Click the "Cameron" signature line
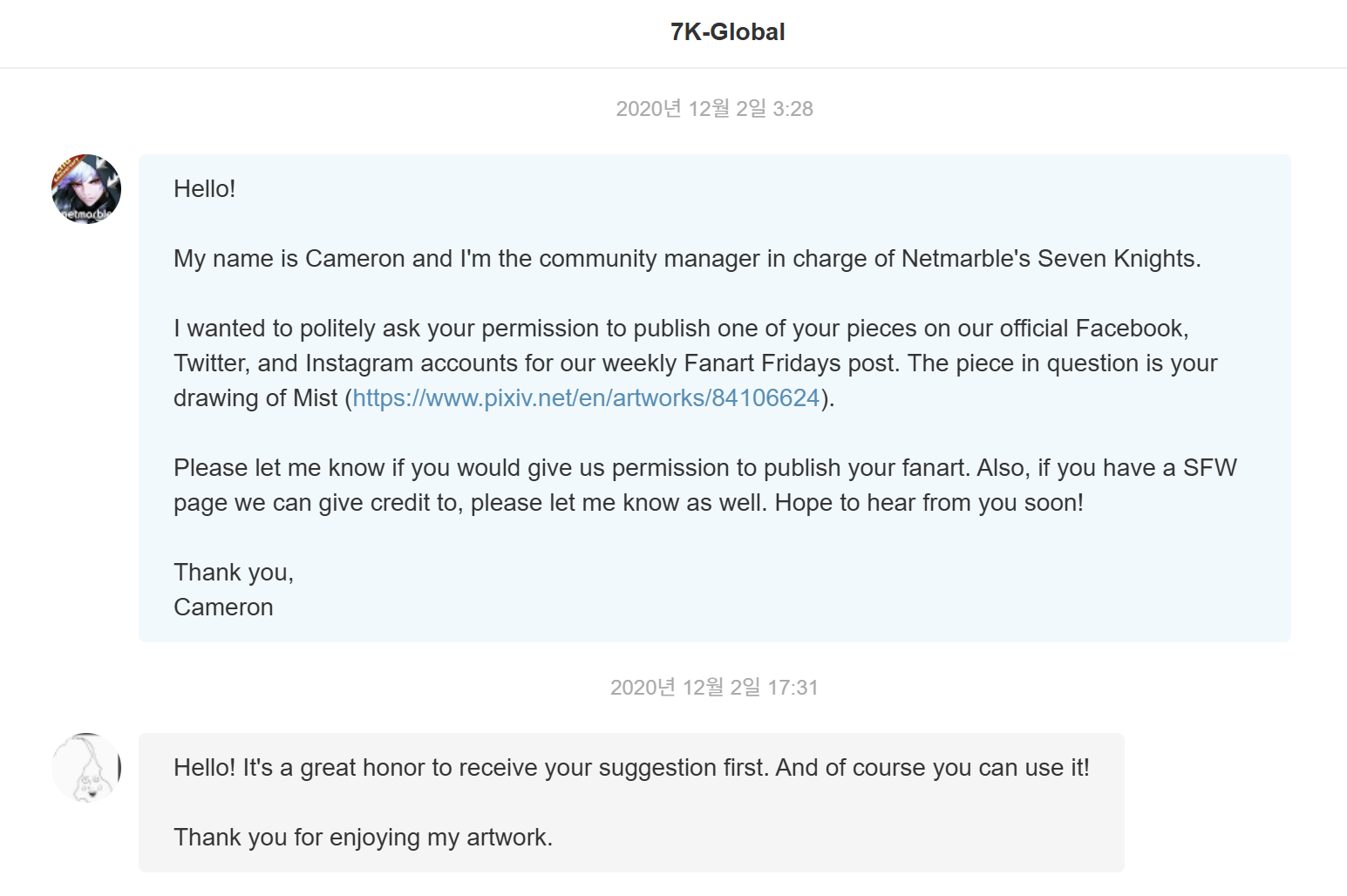The image size is (1347, 896). tap(223, 608)
